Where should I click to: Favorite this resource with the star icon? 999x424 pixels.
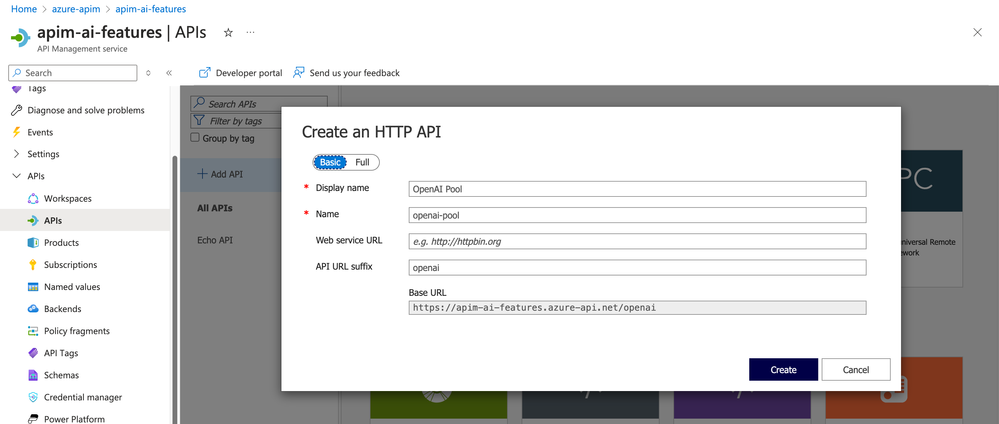click(228, 33)
